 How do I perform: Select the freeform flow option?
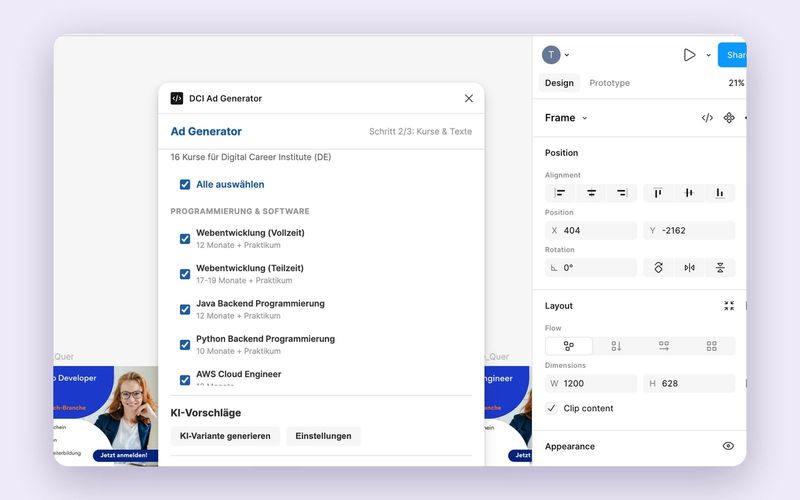[x=569, y=346]
